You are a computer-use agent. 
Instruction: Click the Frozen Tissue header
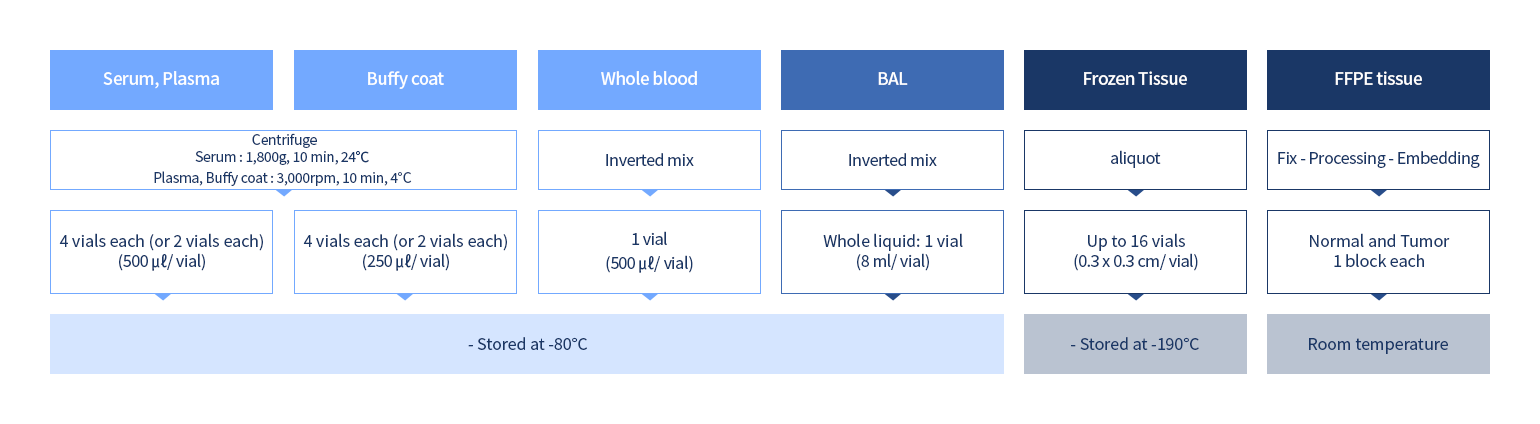(1135, 79)
